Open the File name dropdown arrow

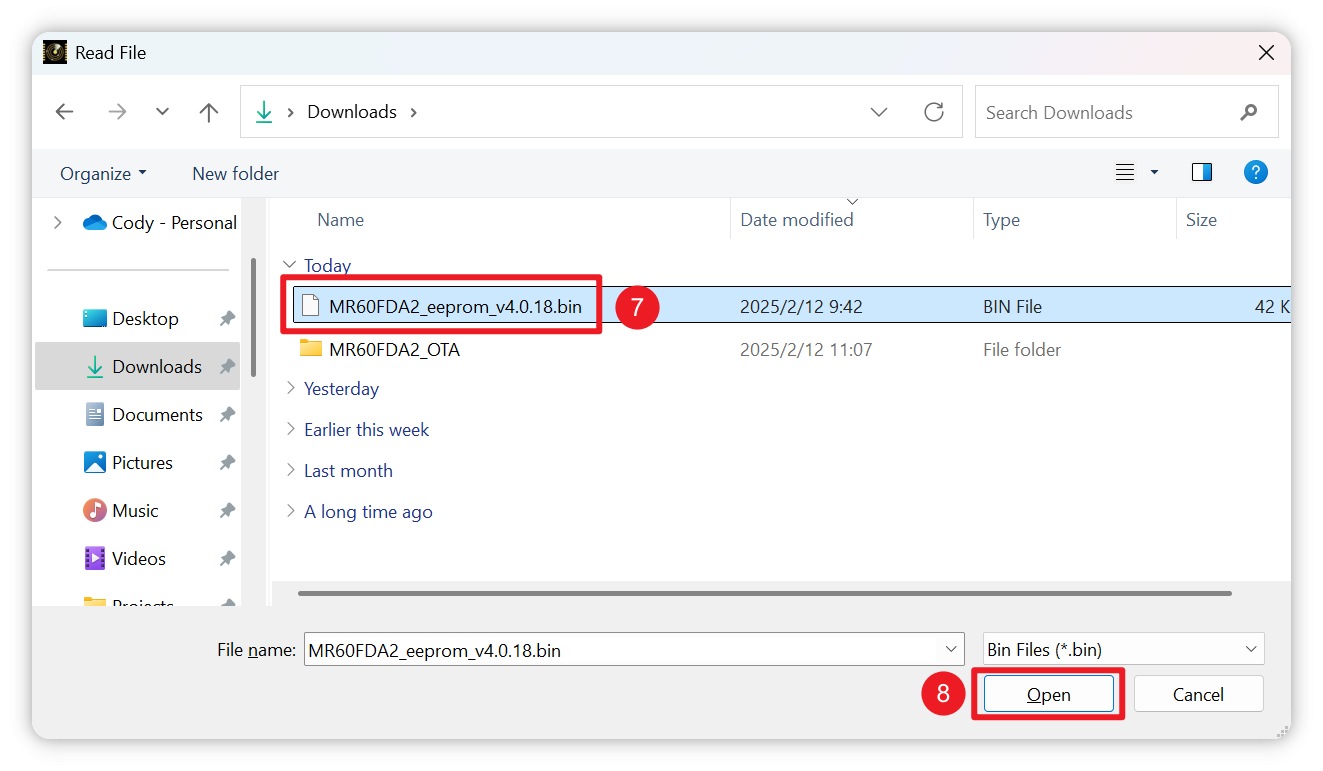coord(951,650)
